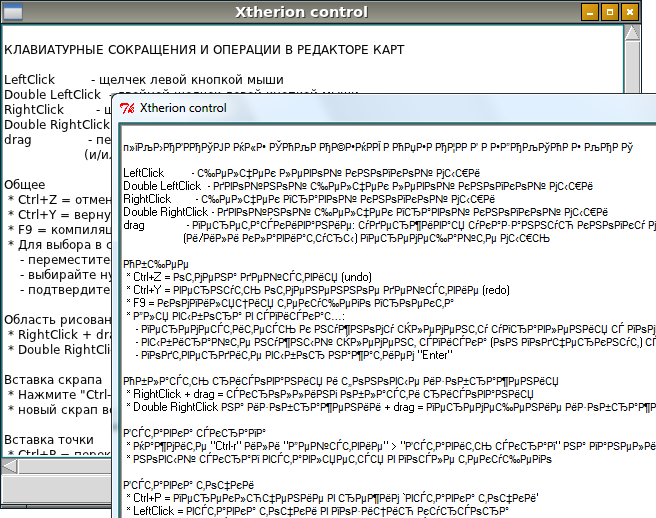Click "Double RightClick -" line in the front window
The width and height of the screenshot is (656, 518).
(365, 212)
